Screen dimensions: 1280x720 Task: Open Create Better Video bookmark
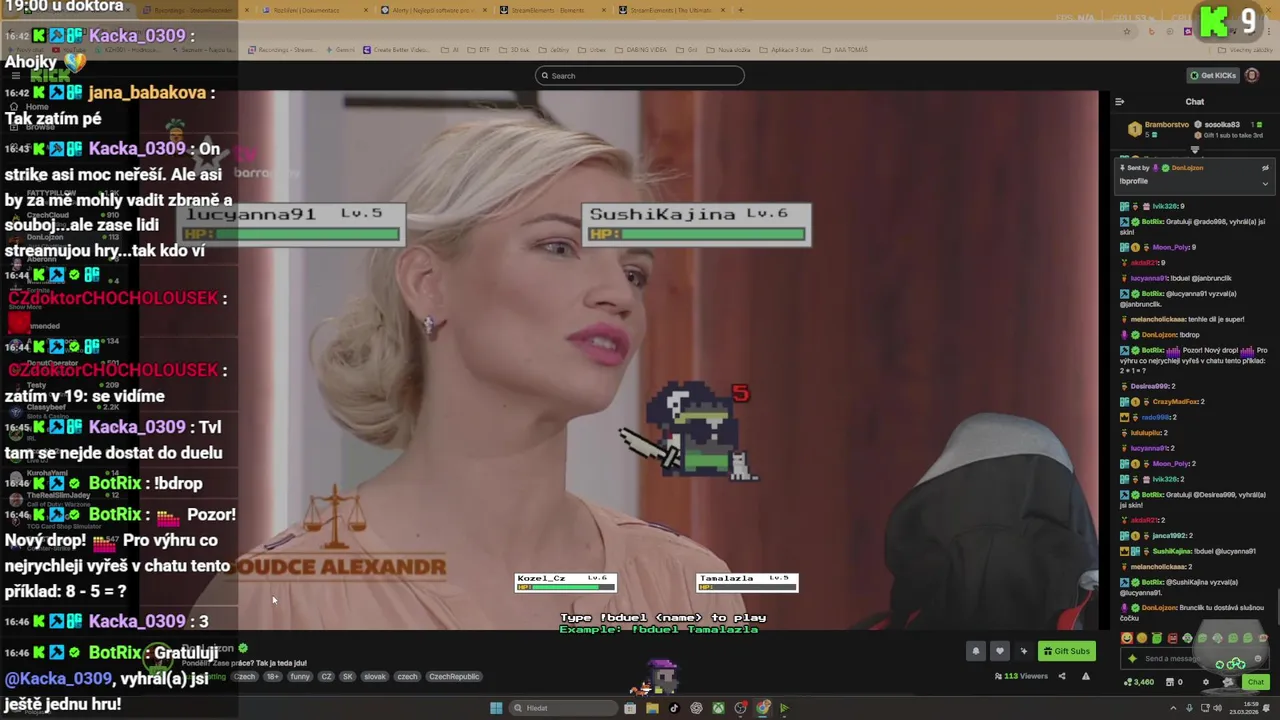(398, 50)
